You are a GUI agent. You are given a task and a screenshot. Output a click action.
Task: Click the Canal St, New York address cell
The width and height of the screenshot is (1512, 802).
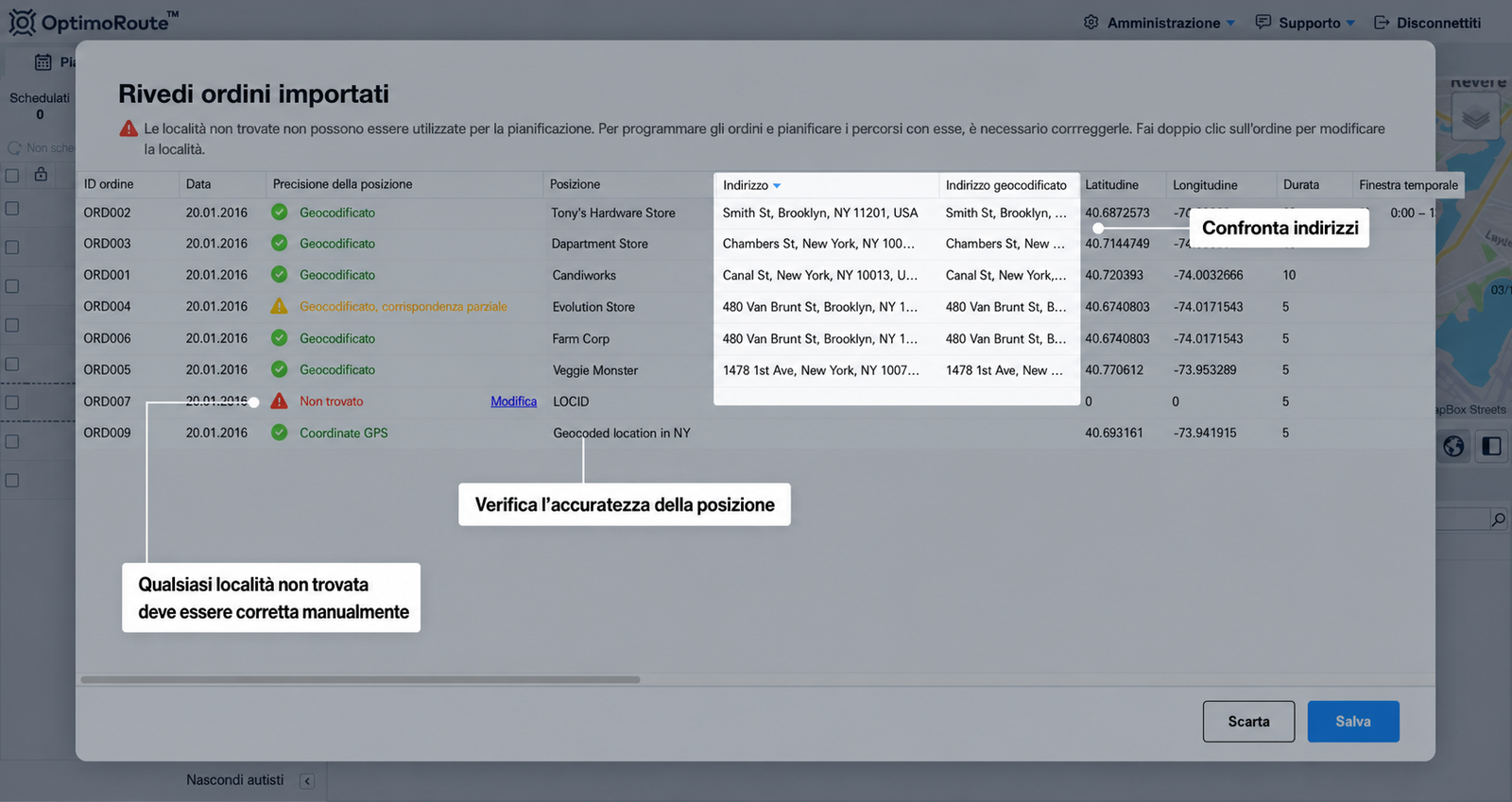coord(820,275)
